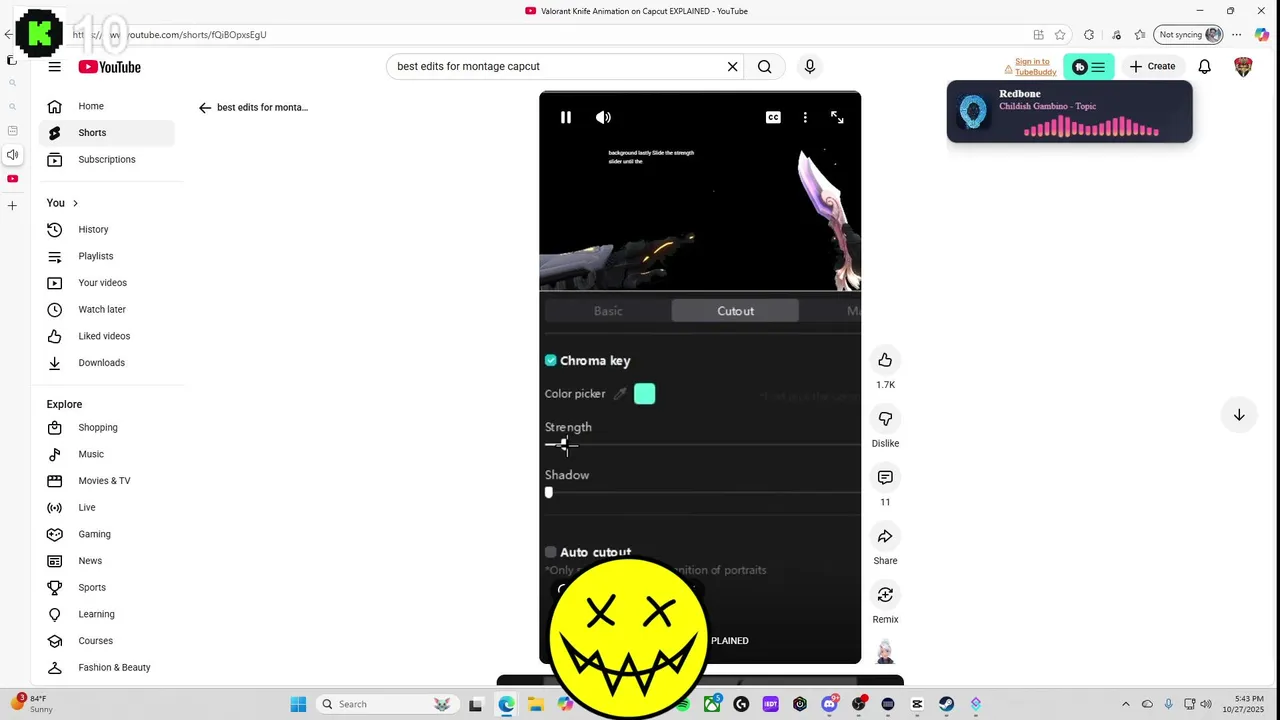Open Home in the sidebar
1280x720 pixels.
pos(107,106)
